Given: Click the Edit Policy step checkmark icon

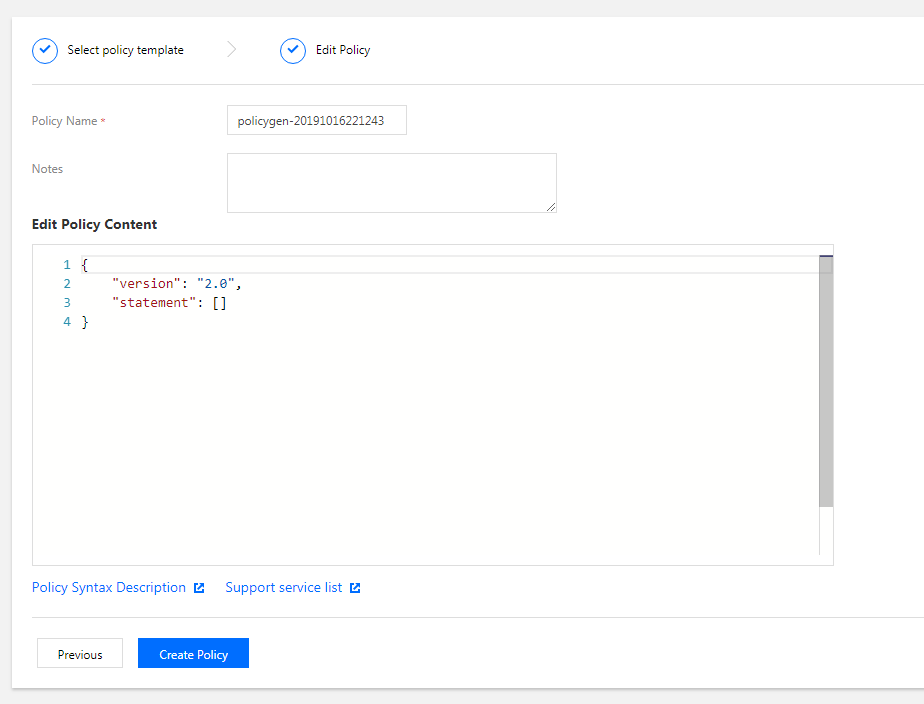Looking at the screenshot, I should 293,51.
